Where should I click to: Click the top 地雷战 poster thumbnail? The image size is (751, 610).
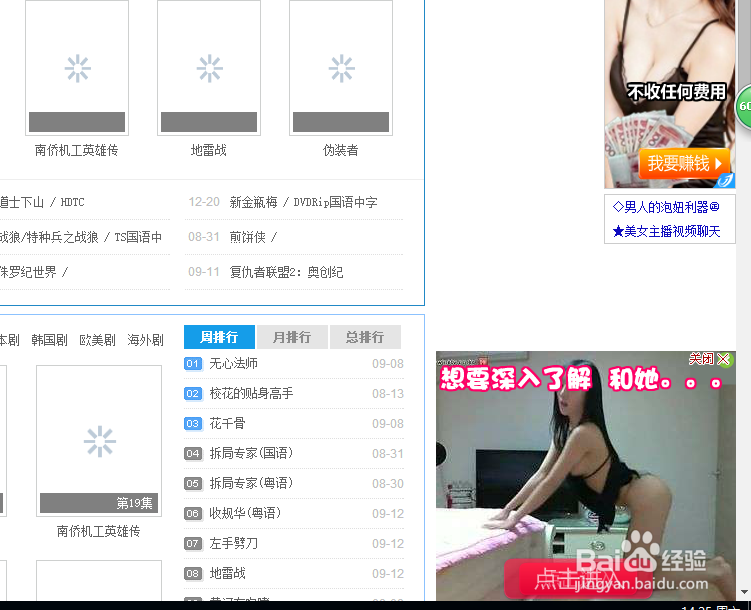click(209, 68)
